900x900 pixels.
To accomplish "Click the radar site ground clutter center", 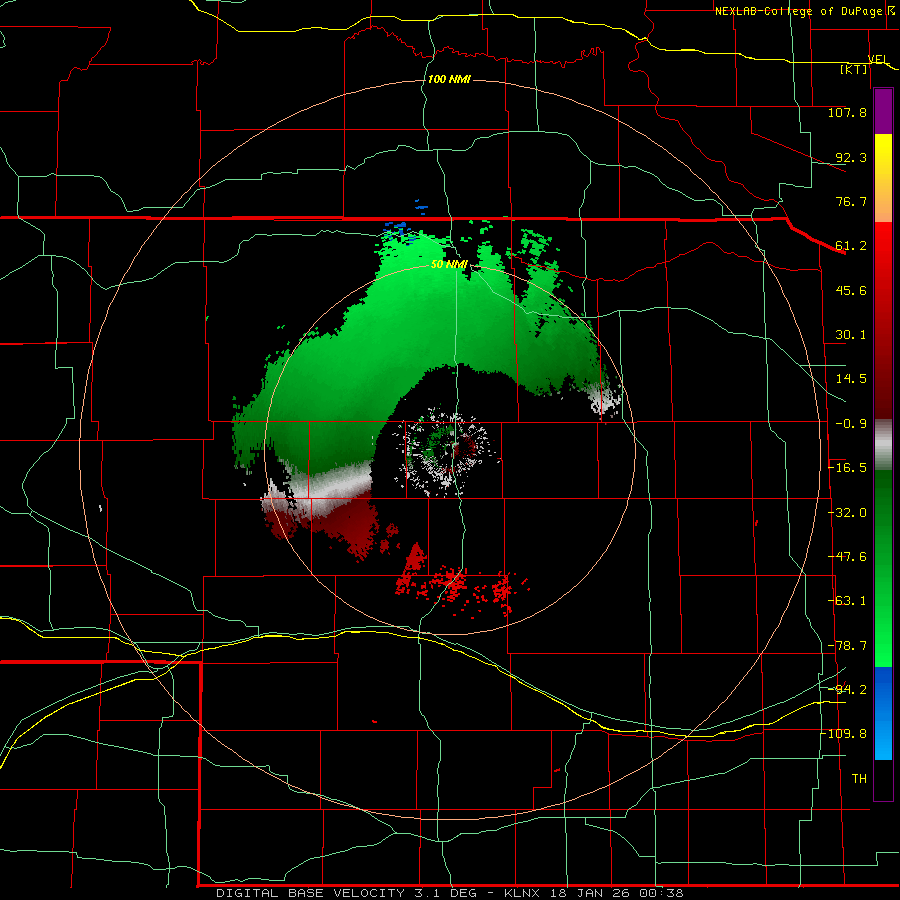I will [x=449, y=451].
